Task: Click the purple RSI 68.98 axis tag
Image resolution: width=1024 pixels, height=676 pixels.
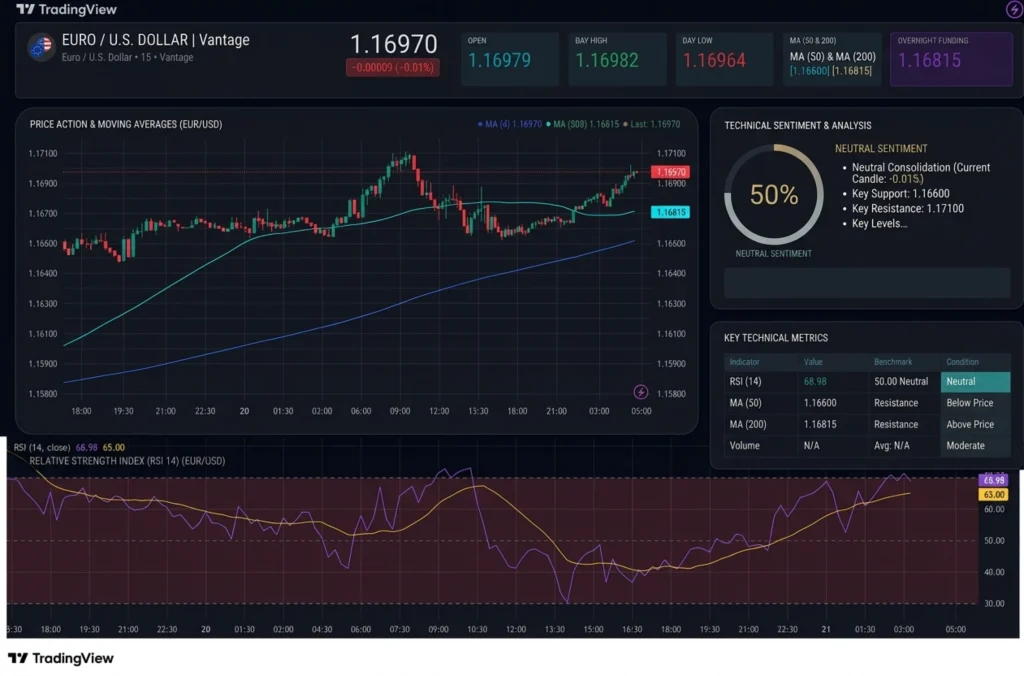Action: [993, 480]
